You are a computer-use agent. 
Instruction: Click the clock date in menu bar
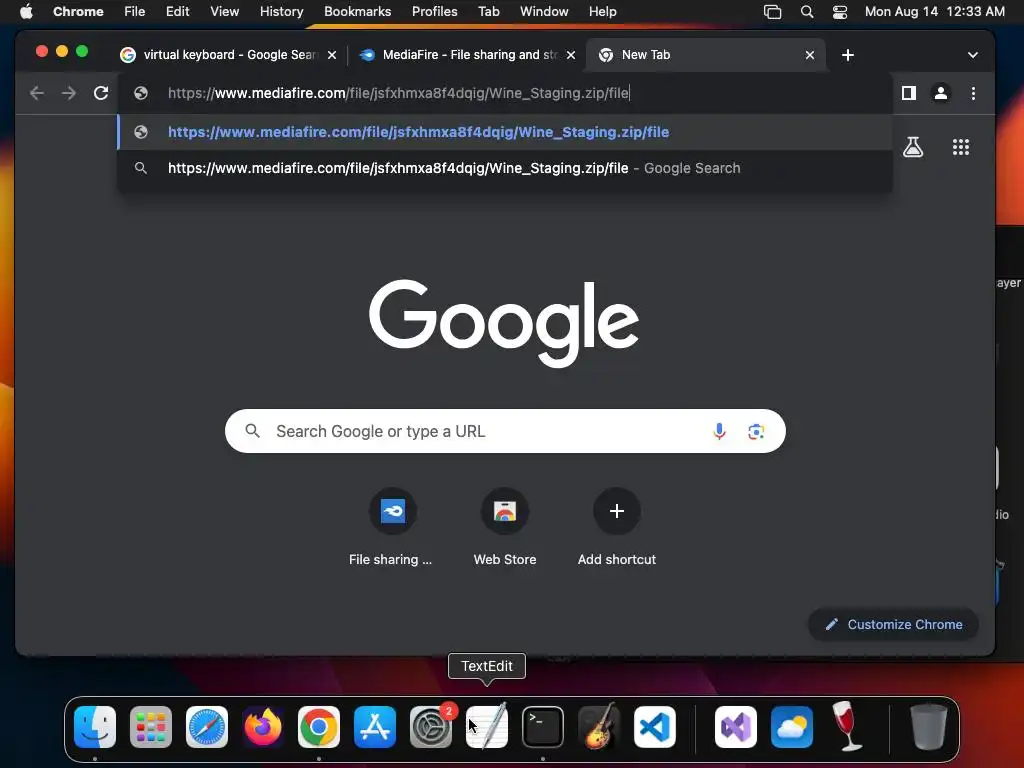tap(935, 12)
